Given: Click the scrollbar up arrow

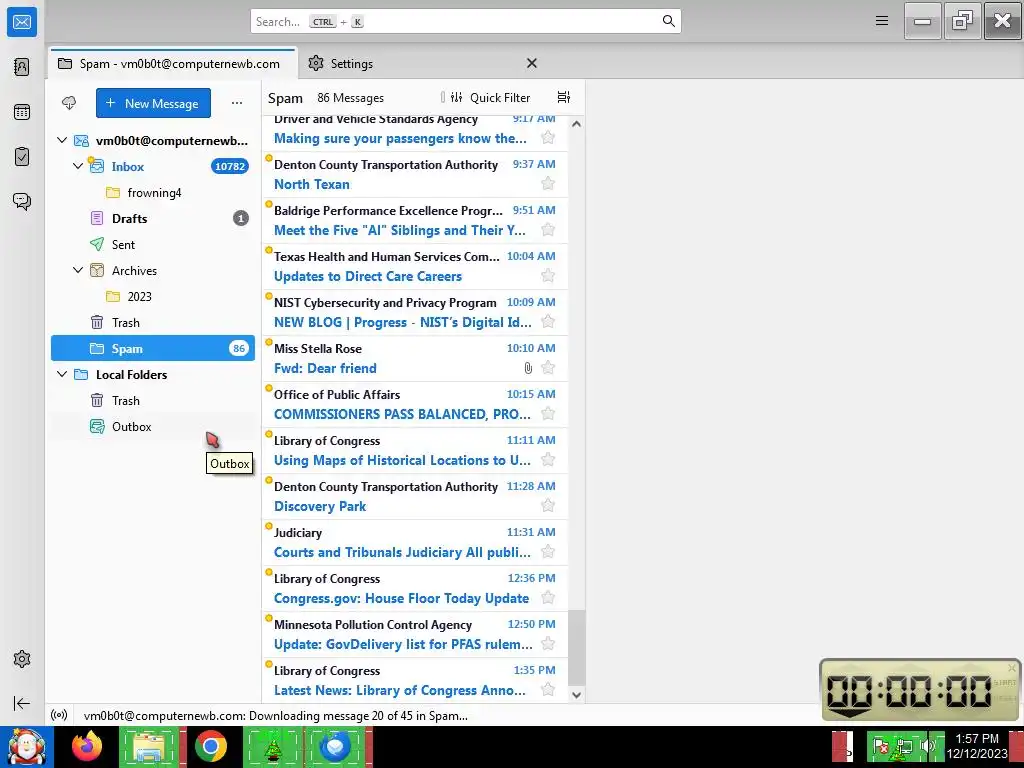Looking at the screenshot, I should (x=577, y=123).
